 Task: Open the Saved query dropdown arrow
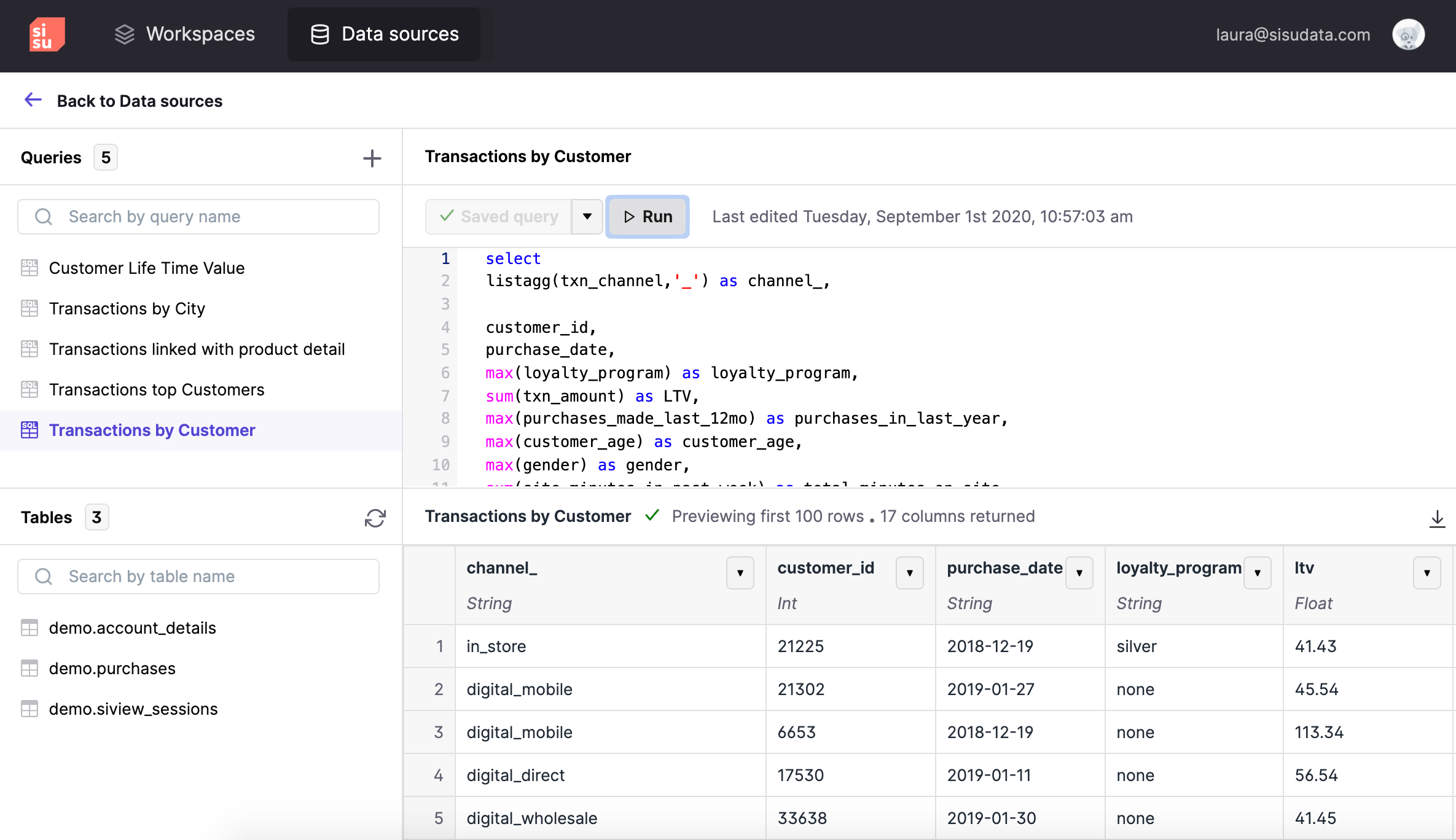point(587,217)
